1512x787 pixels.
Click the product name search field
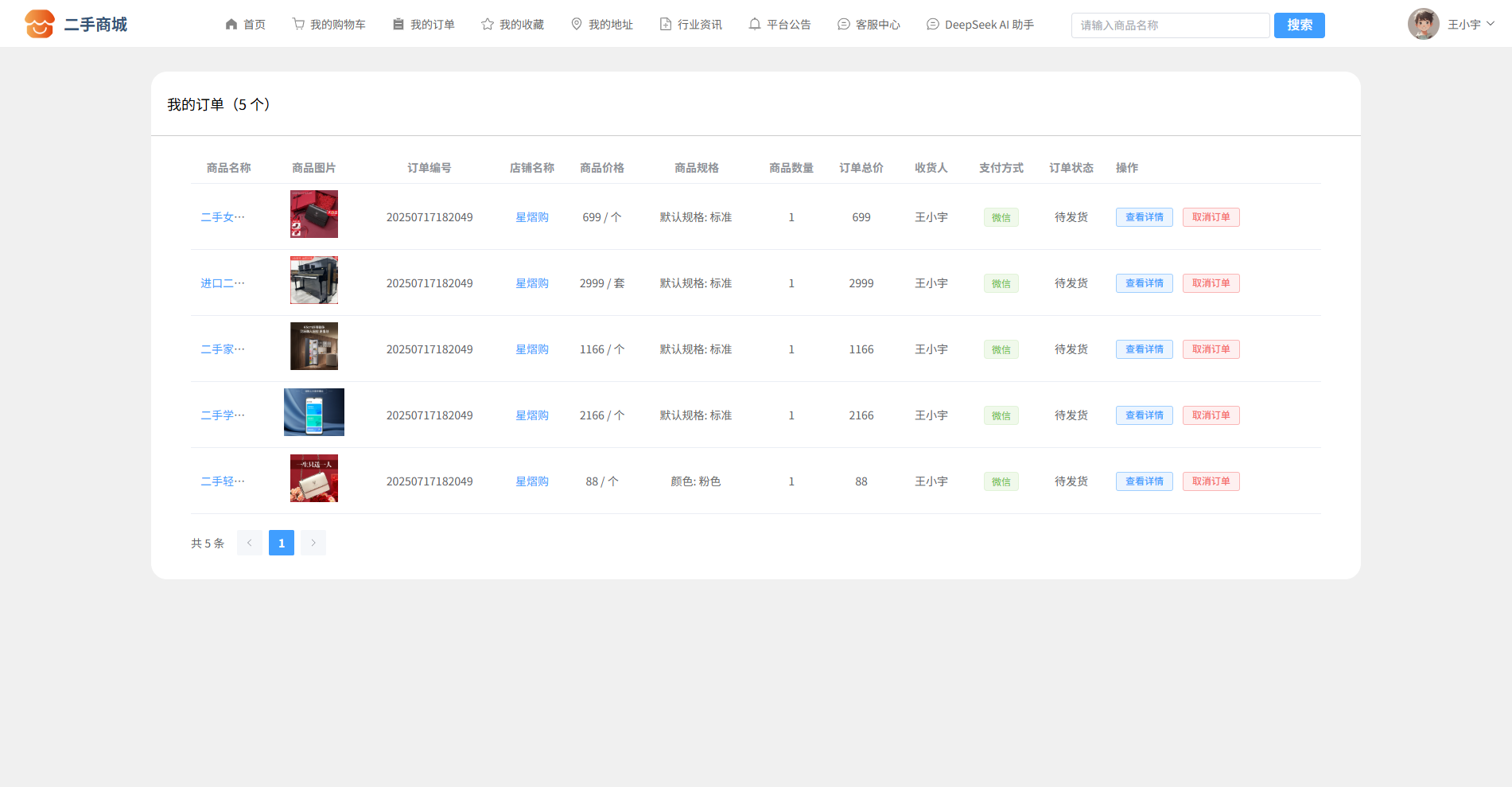pos(1169,25)
